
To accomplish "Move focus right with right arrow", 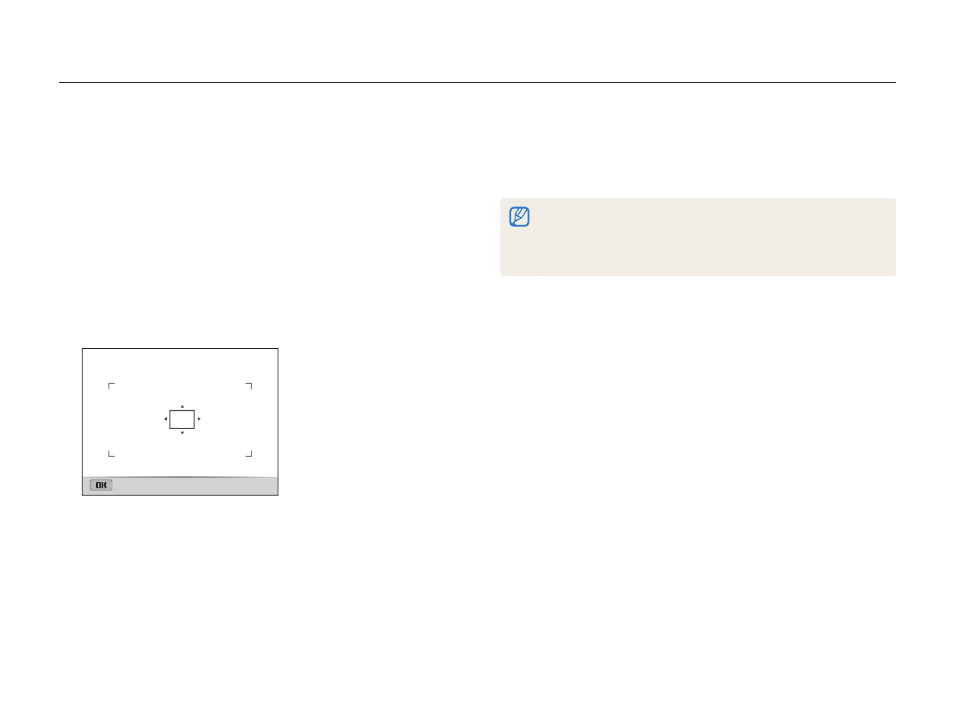I will click(199, 419).
